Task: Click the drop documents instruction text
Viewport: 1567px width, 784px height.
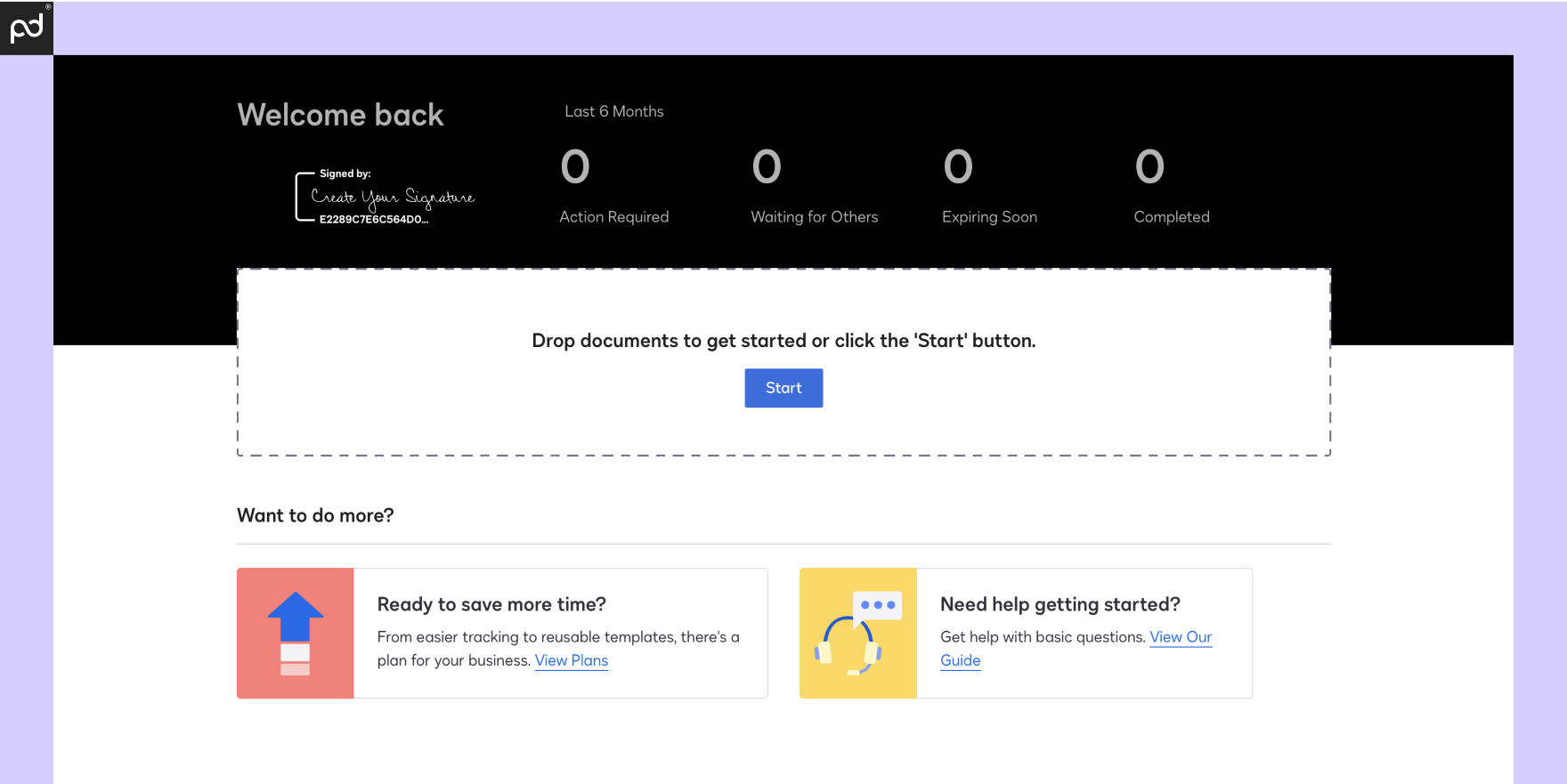Action: tap(783, 341)
